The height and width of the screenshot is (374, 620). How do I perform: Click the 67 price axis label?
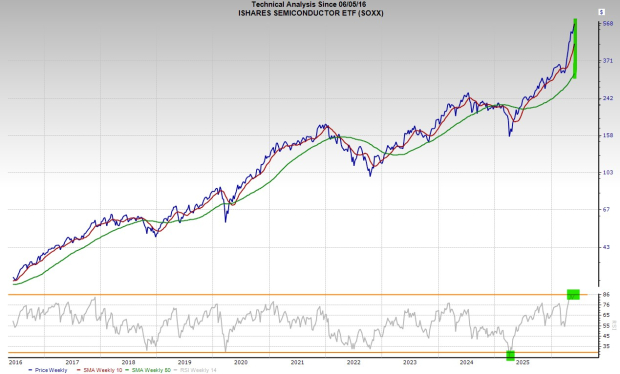(606, 210)
